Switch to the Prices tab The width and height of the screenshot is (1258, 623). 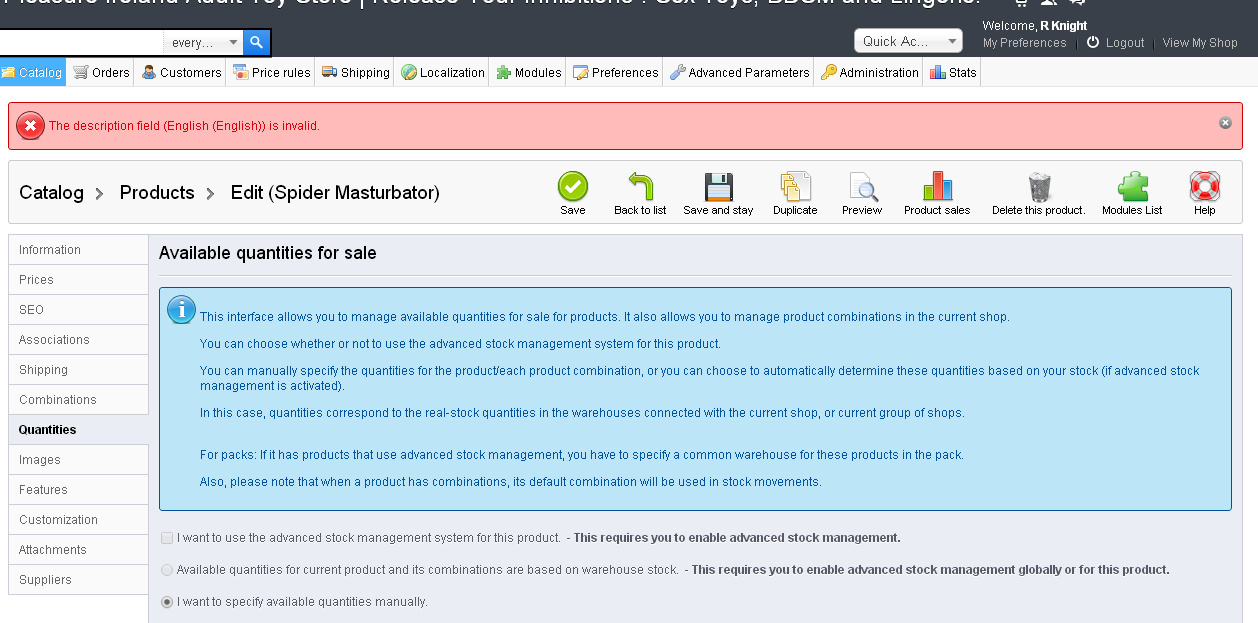(x=78, y=280)
